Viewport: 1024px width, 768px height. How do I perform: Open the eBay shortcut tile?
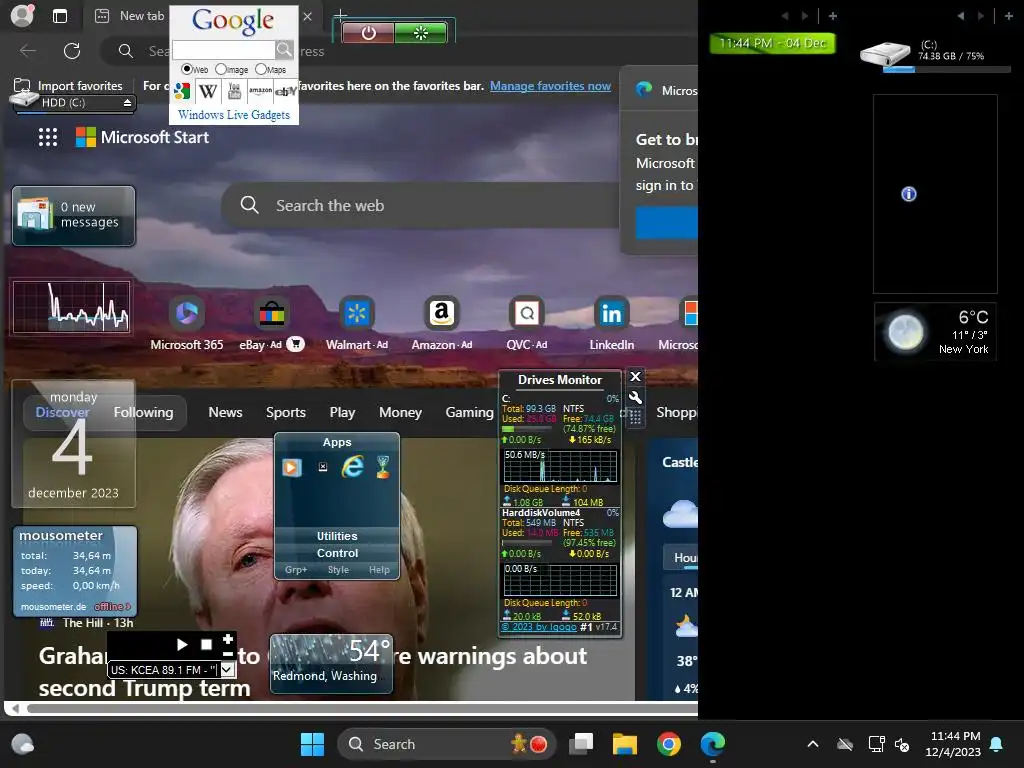coord(272,324)
